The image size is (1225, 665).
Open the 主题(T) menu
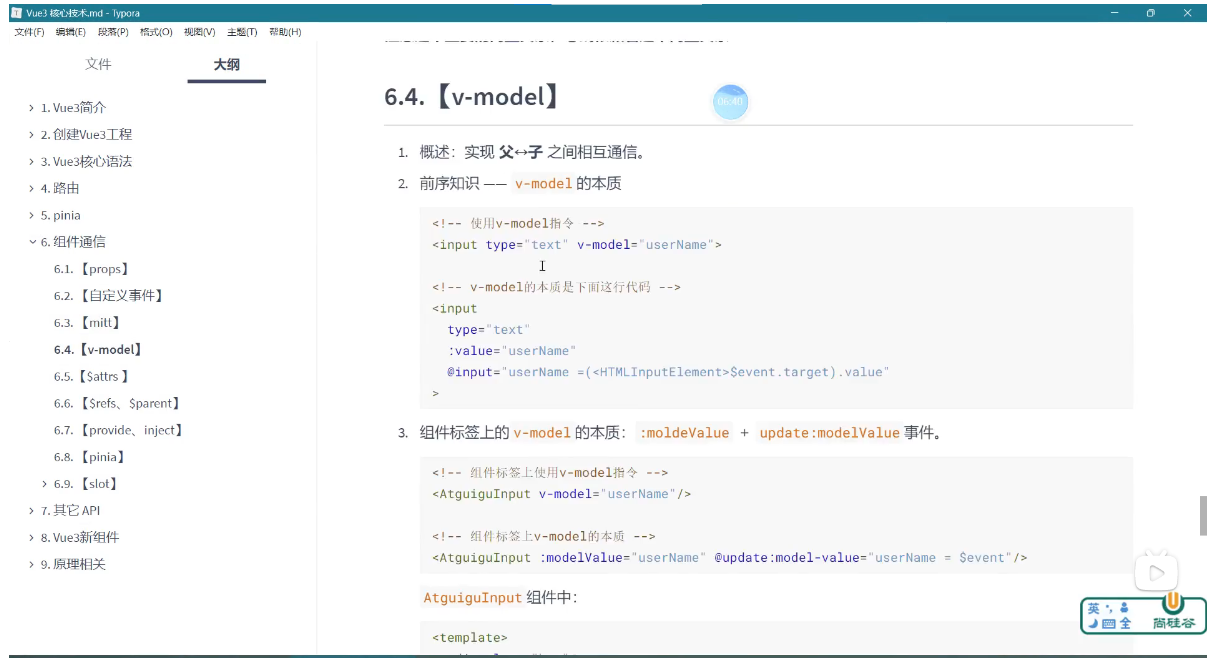242,32
